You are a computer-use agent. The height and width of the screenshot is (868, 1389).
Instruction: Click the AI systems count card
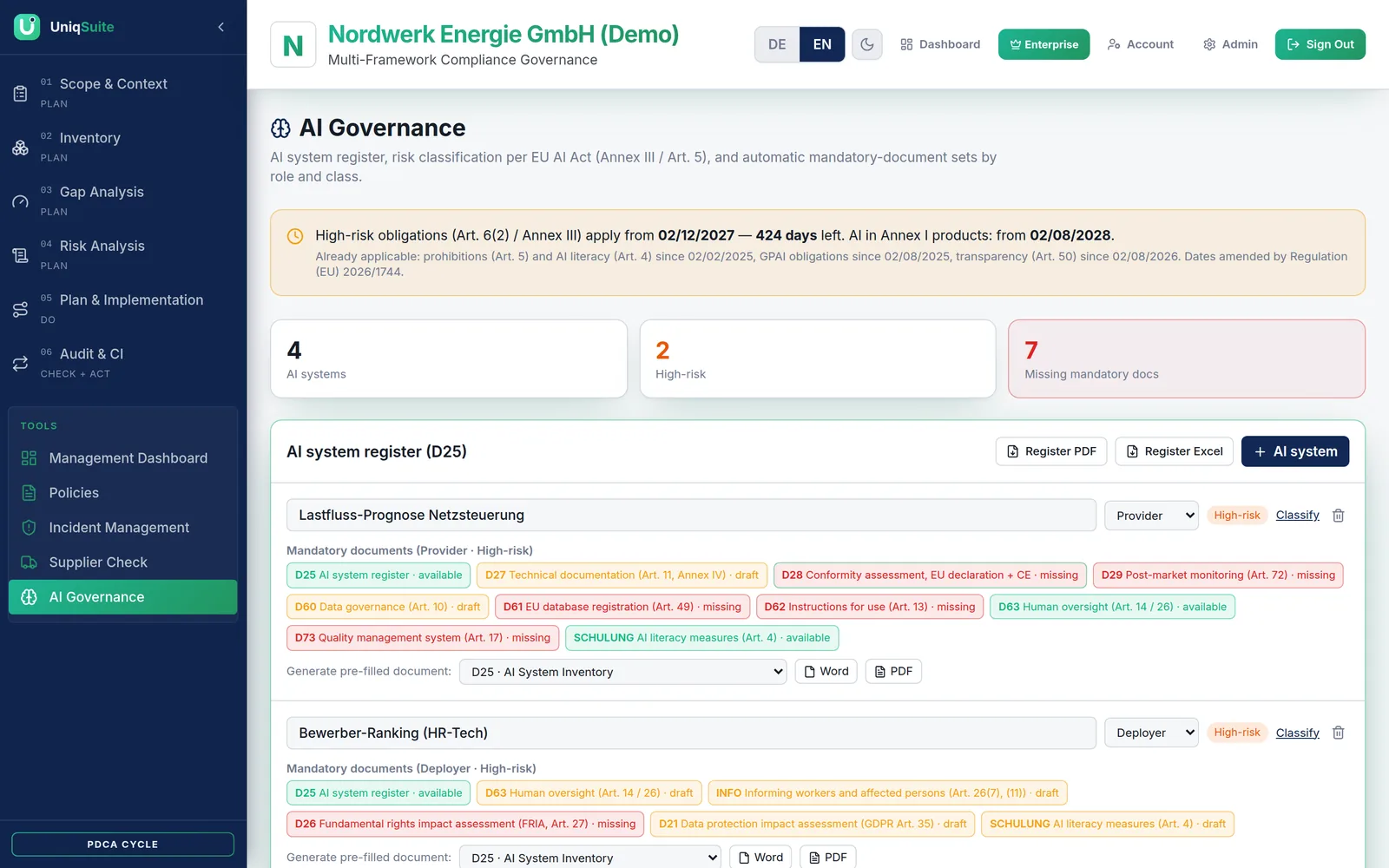click(449, 359)
